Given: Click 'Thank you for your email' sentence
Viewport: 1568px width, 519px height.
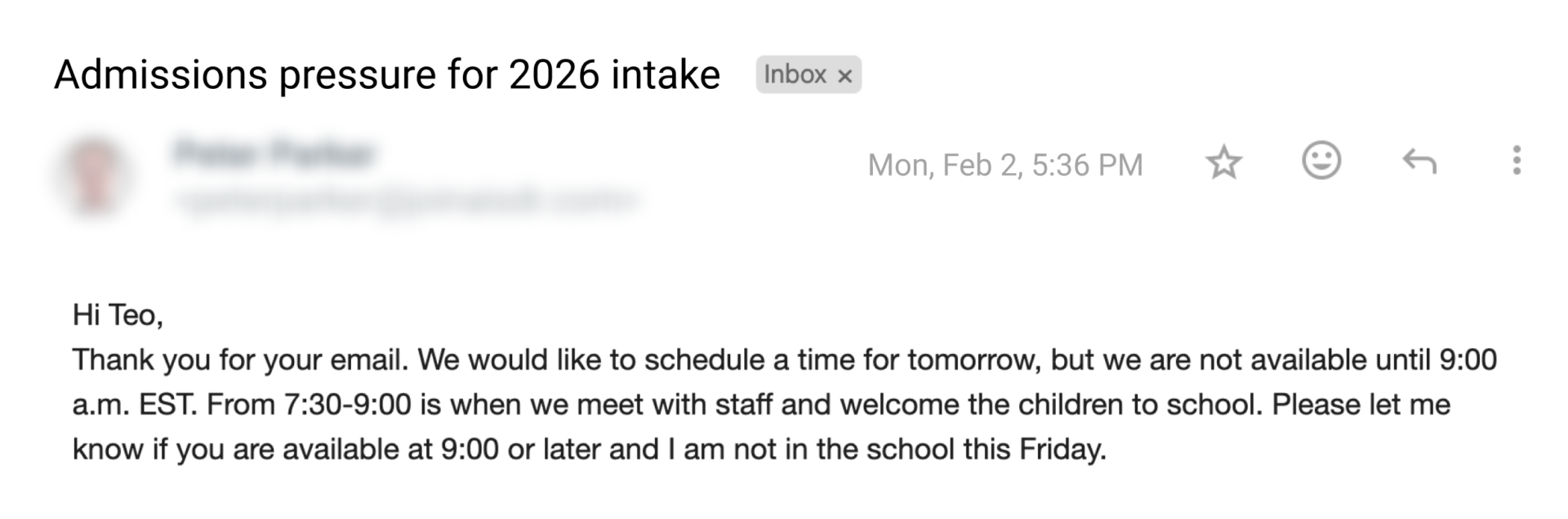Looking at the screenshot, I should 240,360.
